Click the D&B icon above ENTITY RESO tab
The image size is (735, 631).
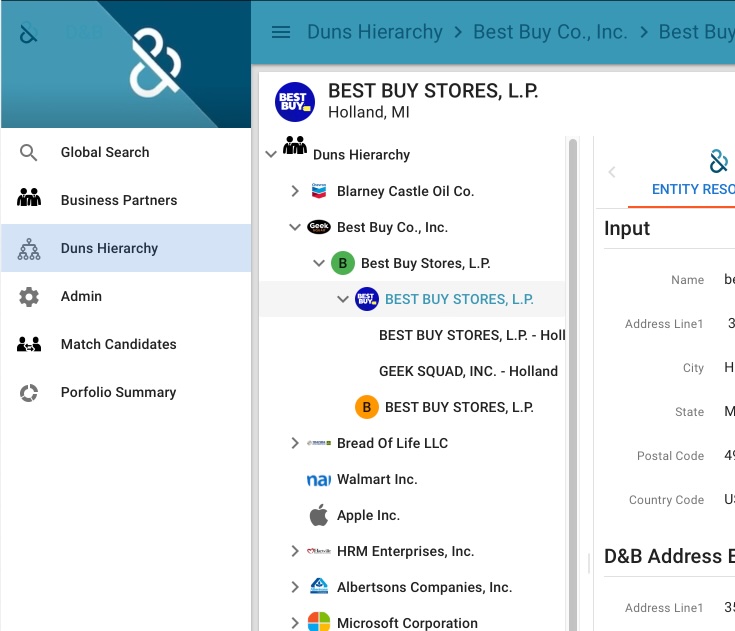[x=719, y=161]
